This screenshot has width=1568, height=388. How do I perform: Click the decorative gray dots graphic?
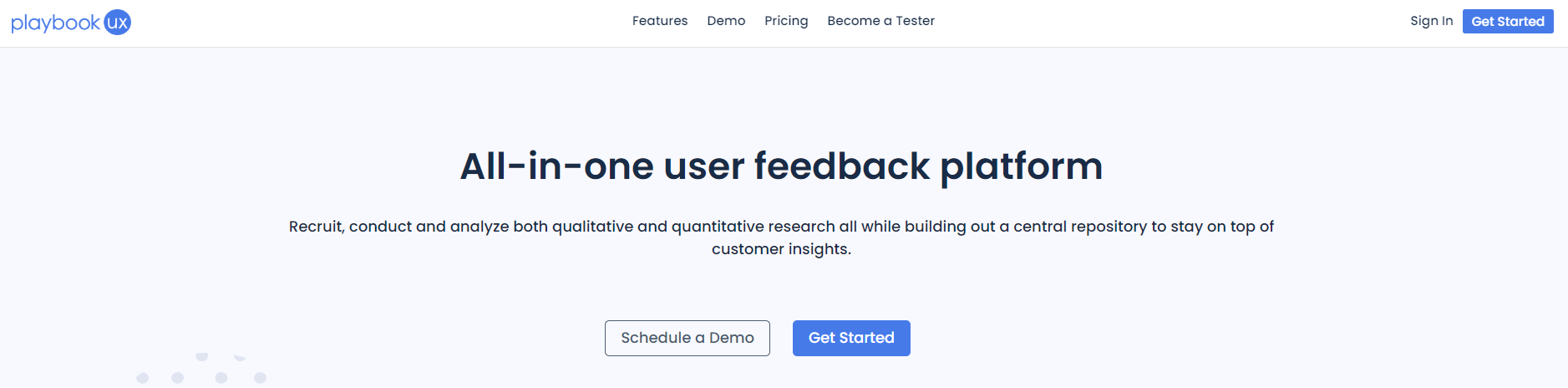(201, 369)
